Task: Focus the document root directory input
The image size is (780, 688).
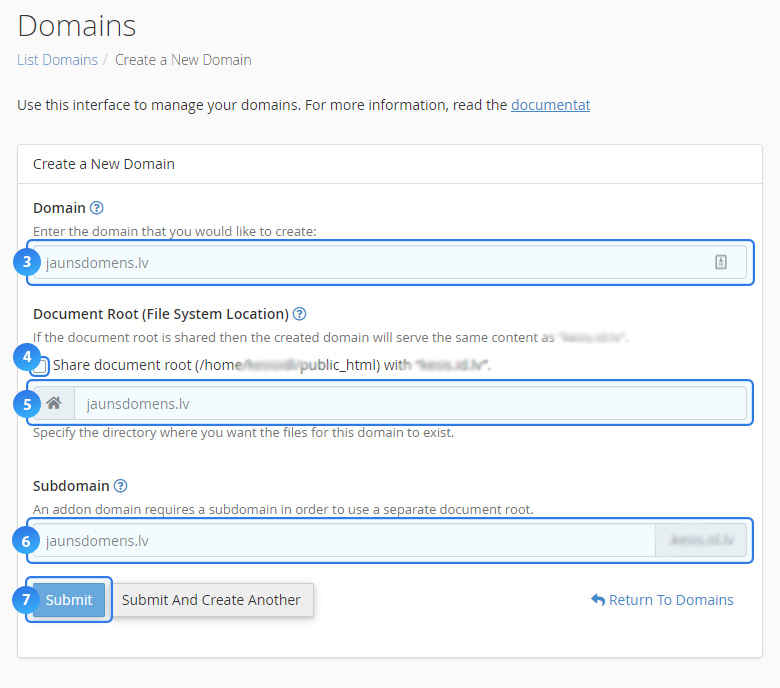Action: (x=410, y=403)
